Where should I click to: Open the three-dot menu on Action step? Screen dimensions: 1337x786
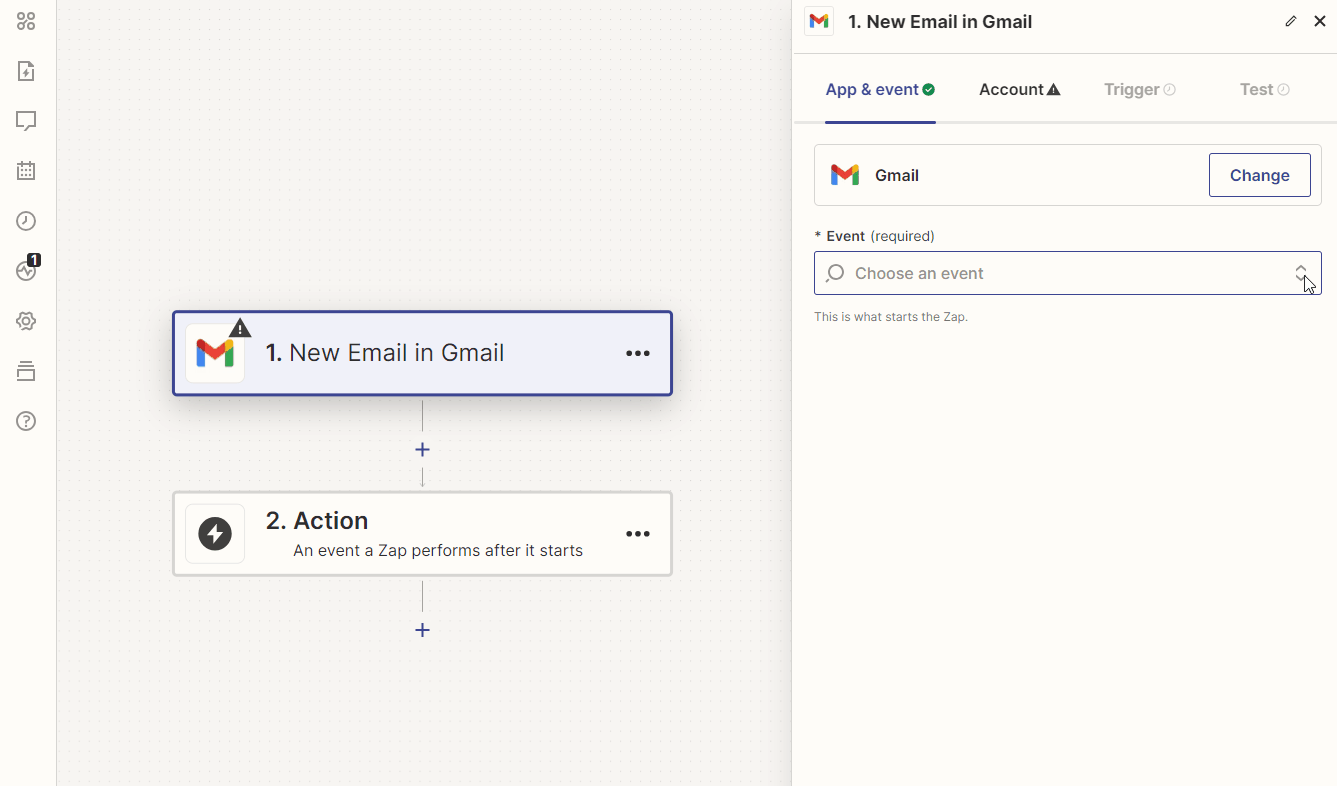[x=638, y=534]
